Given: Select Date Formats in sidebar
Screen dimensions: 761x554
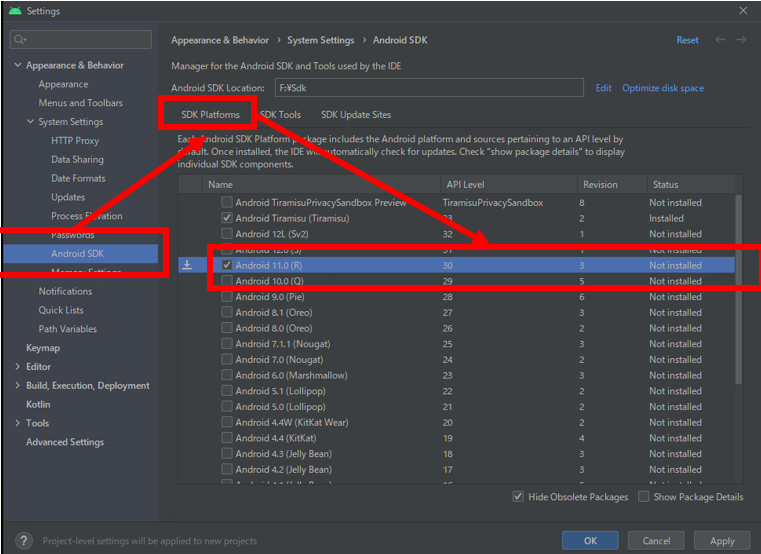Looking at the screenshot, I should click(78, 178).
